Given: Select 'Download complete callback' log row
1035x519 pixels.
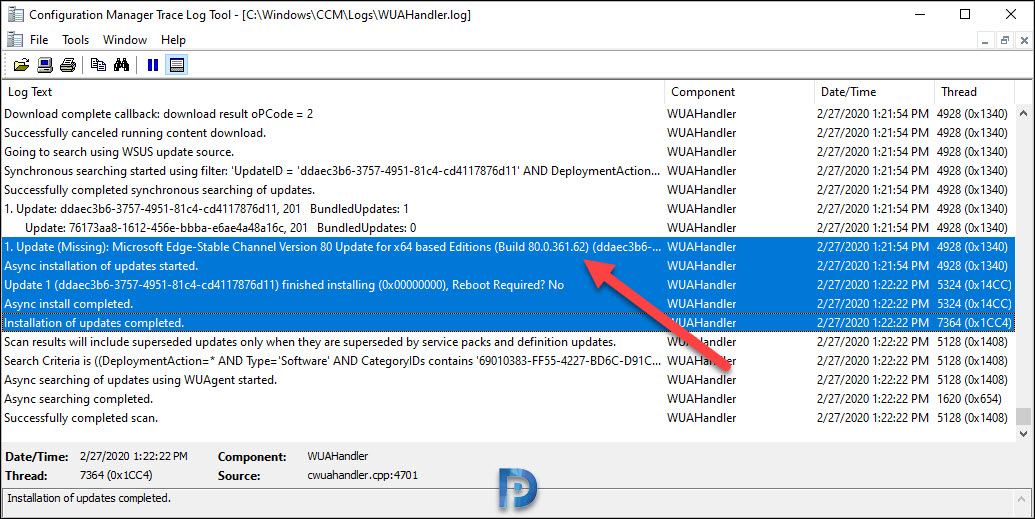Looking at the screenshot, I should coord(508,114).
